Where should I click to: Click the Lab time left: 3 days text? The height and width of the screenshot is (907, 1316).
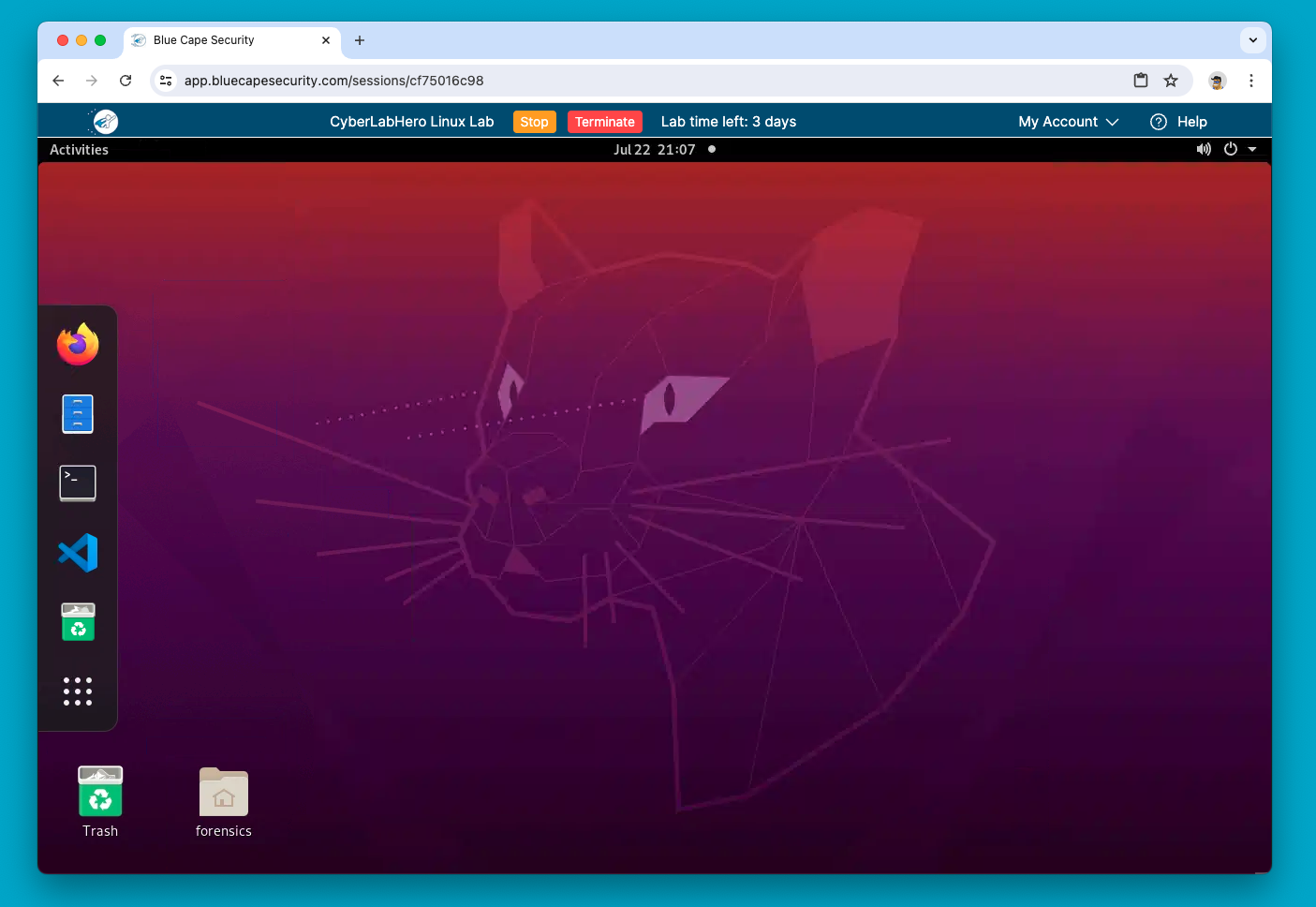coord(729,122)
